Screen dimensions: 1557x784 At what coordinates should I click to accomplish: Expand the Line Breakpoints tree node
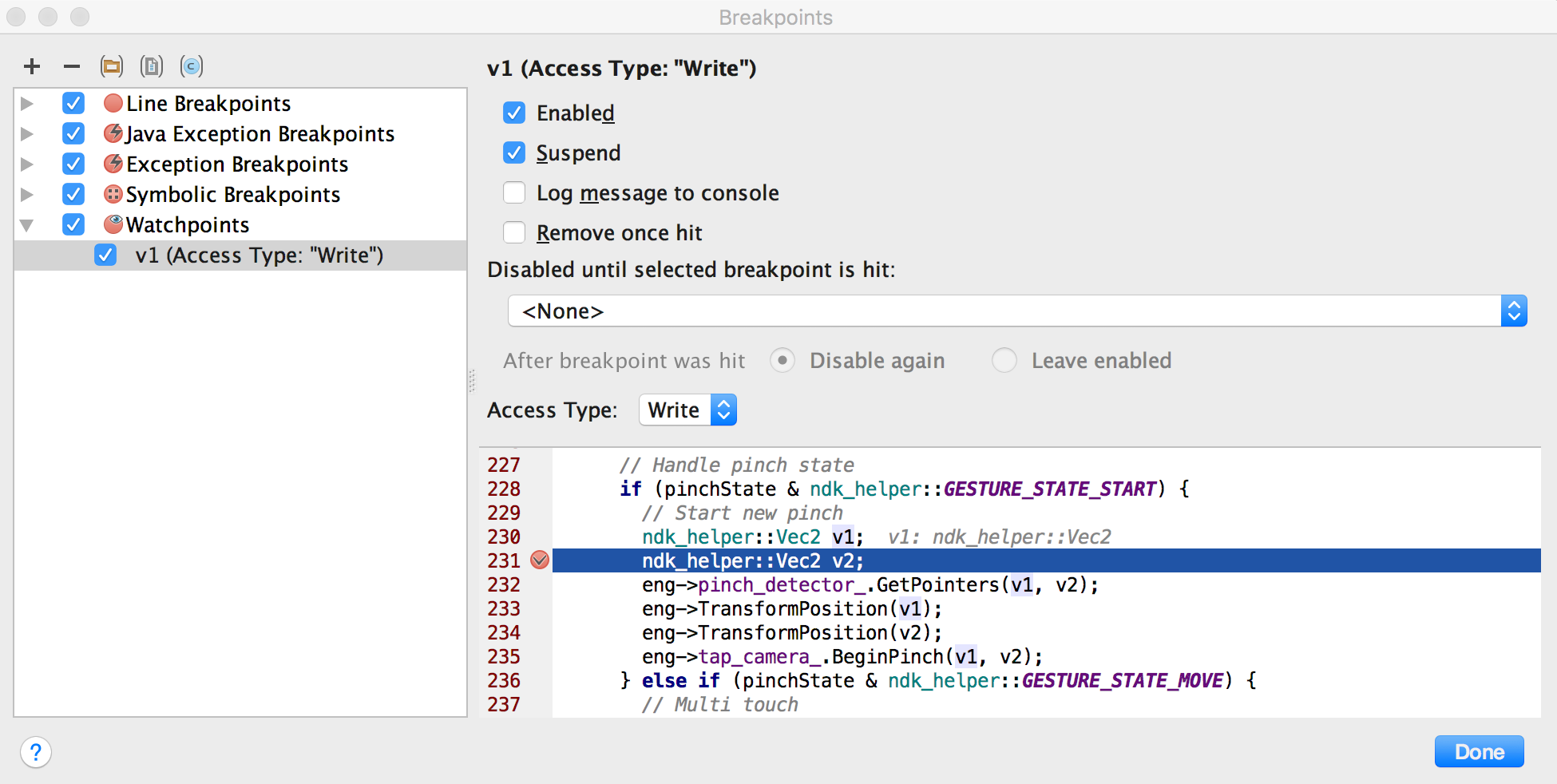[26, 104]
